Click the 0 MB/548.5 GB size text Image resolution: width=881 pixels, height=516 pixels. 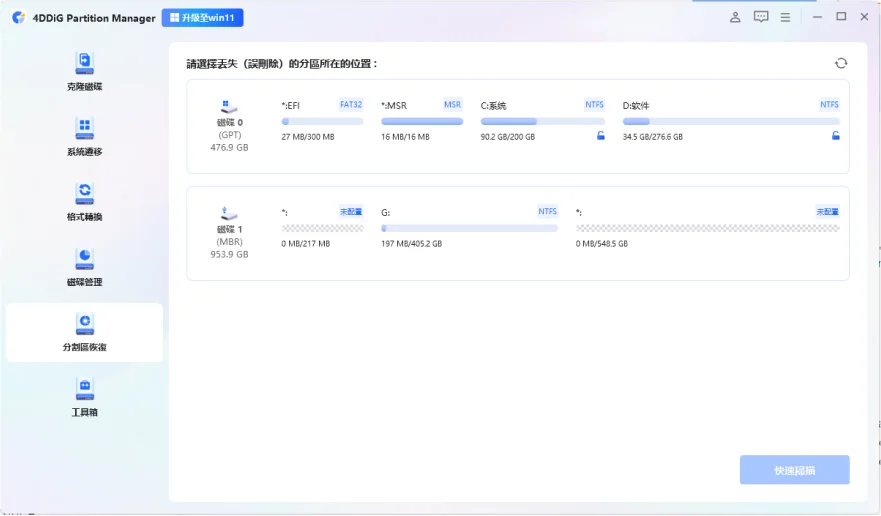602,243
